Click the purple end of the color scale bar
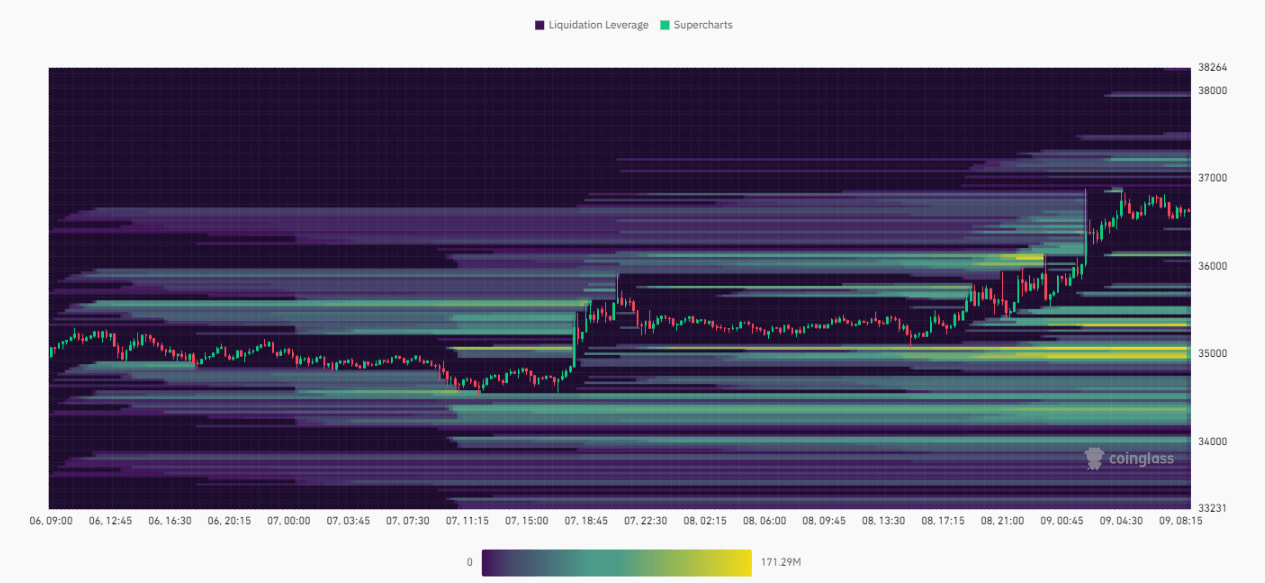 pyautogui.click(x=492, y=563)
